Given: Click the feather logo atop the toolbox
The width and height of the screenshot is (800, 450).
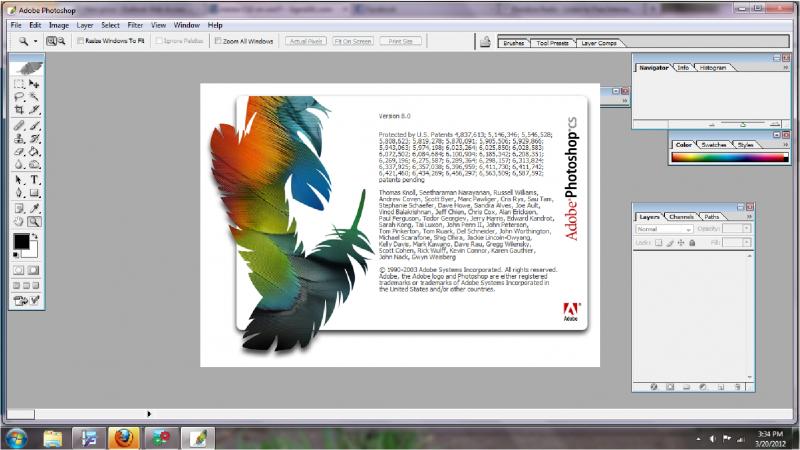Looking at the screenshot, I should click(x=27, y=67).
